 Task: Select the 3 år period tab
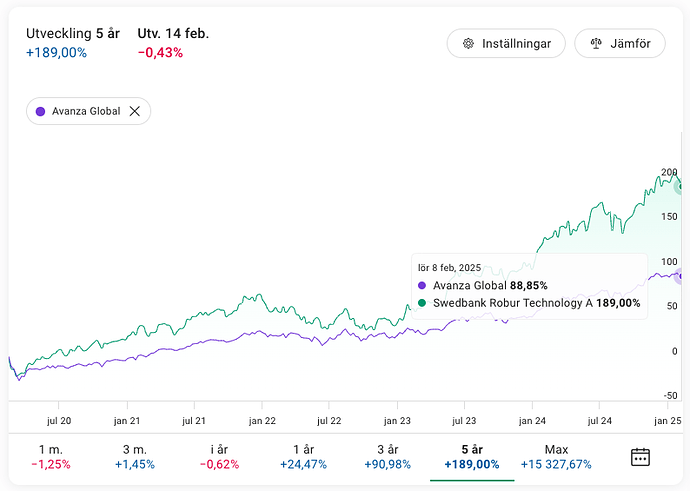point(388,457)
